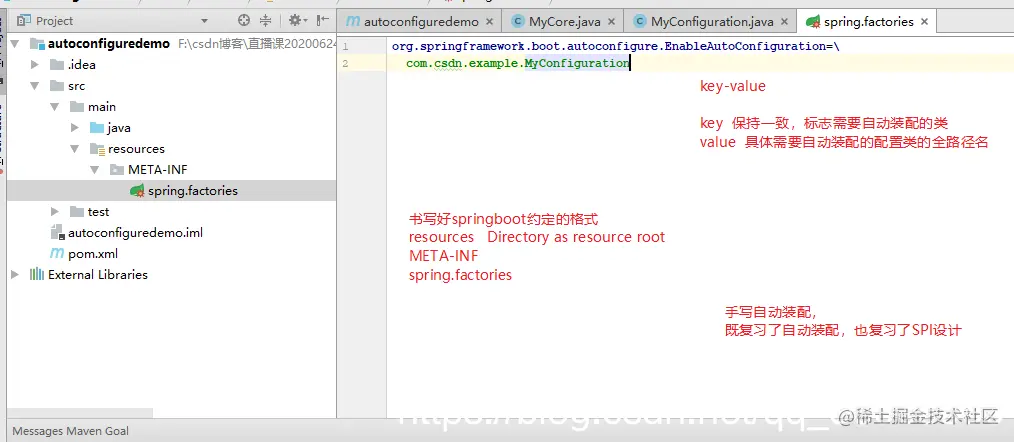The image size is (1014, 442).
Task: Click line number 2 in the gutter
Action: pyautogui.click(x=345, y=63)
